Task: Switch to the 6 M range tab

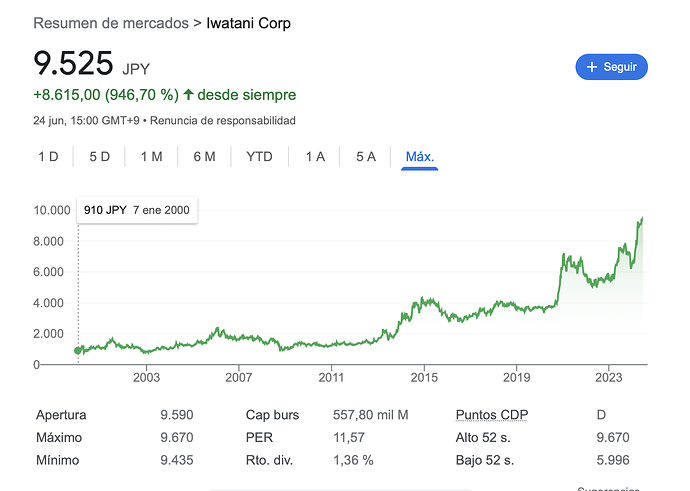Action: click(x=204, y=157)
